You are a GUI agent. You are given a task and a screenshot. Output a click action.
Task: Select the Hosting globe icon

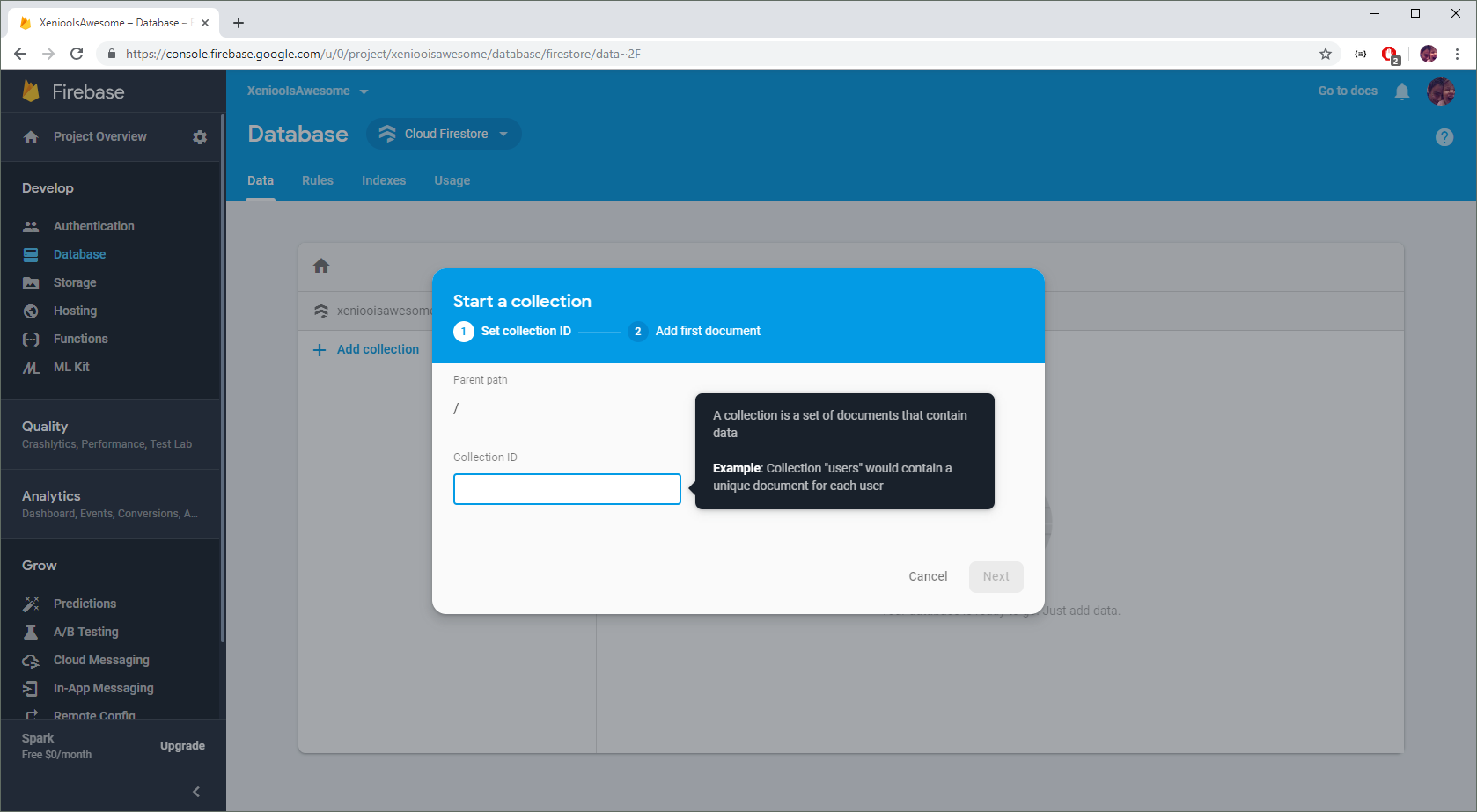pyautogui.click(x=31, y=311)
